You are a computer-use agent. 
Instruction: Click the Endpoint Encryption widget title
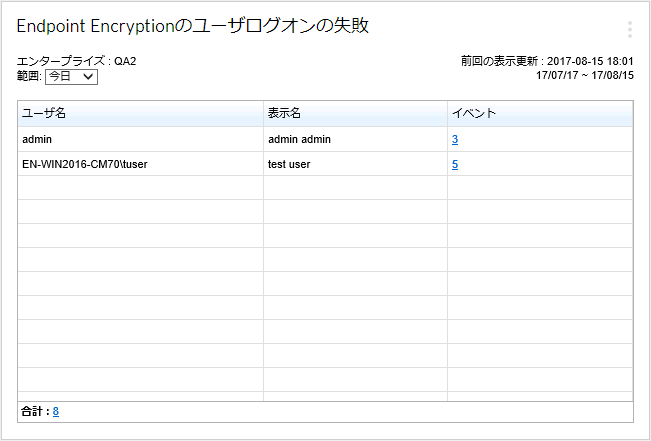pos(193,26)
